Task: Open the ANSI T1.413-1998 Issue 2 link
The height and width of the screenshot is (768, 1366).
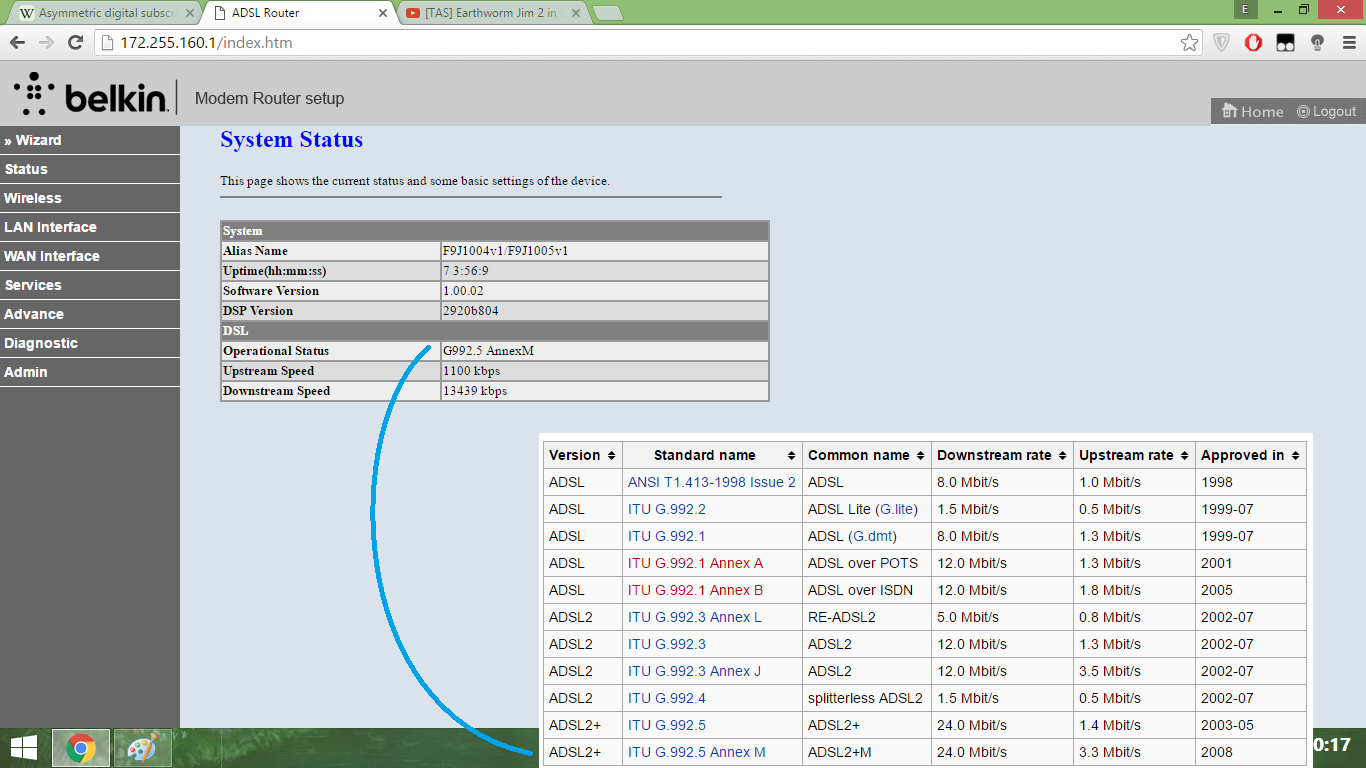Action: pos(712,482)
